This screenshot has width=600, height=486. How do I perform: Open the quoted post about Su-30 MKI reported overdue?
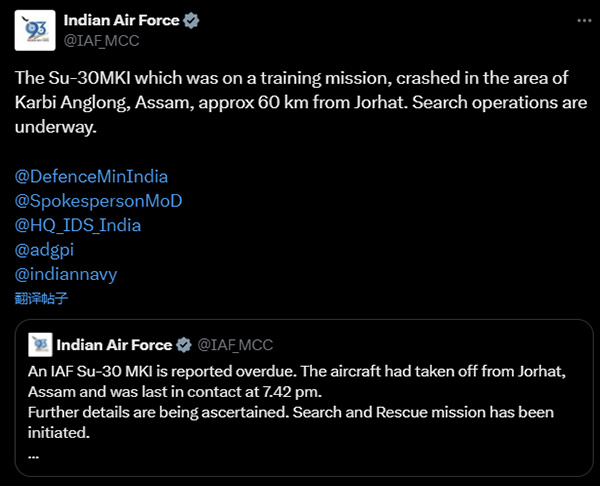click(300, 400)
